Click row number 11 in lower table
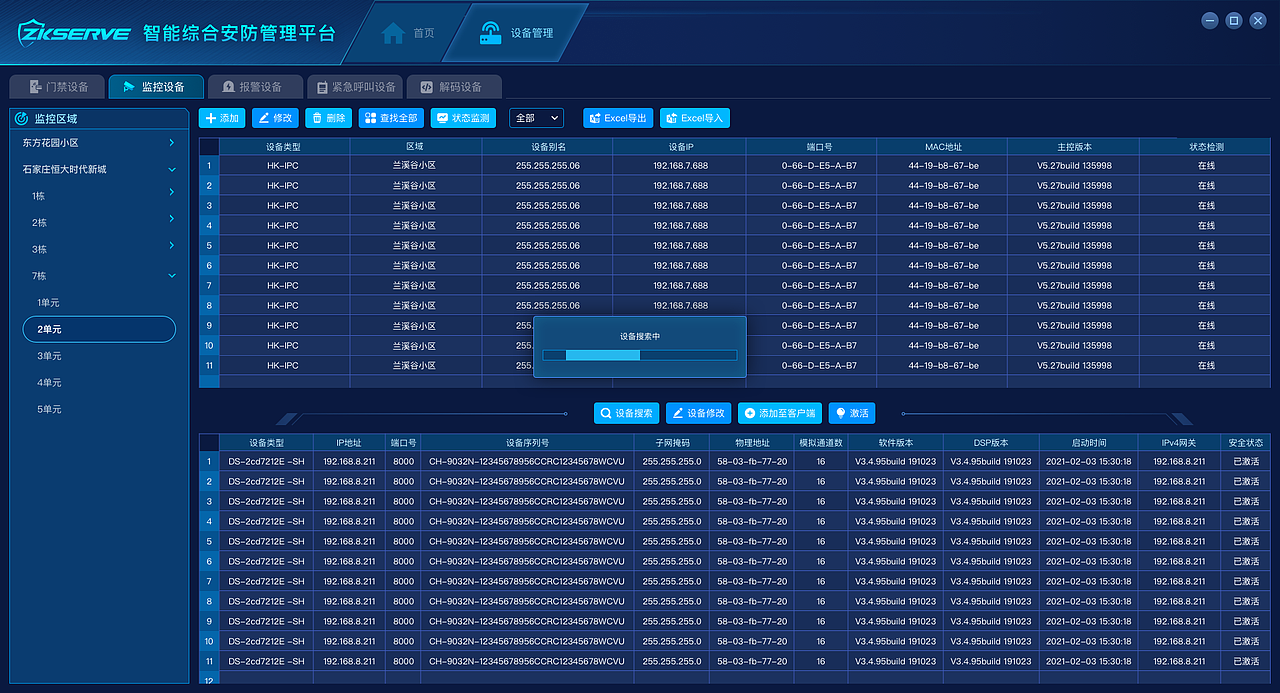Image resolution: width=1280 pixels, height=693 pixels. 209,662
